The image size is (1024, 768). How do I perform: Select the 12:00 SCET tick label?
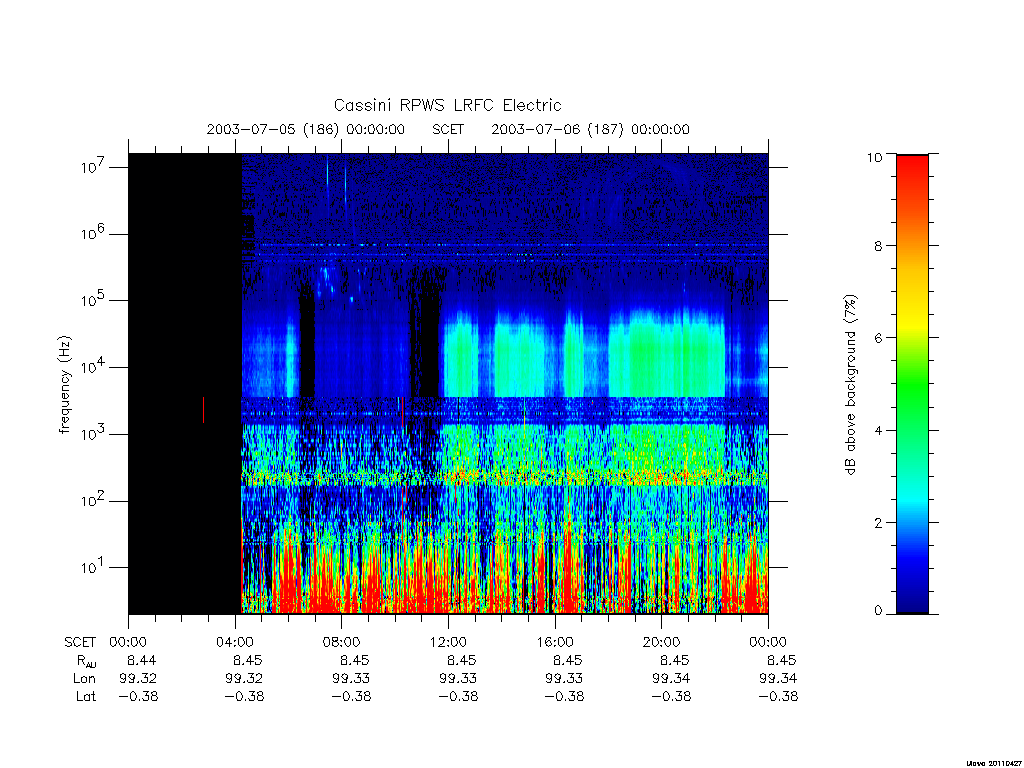[448, 642]
